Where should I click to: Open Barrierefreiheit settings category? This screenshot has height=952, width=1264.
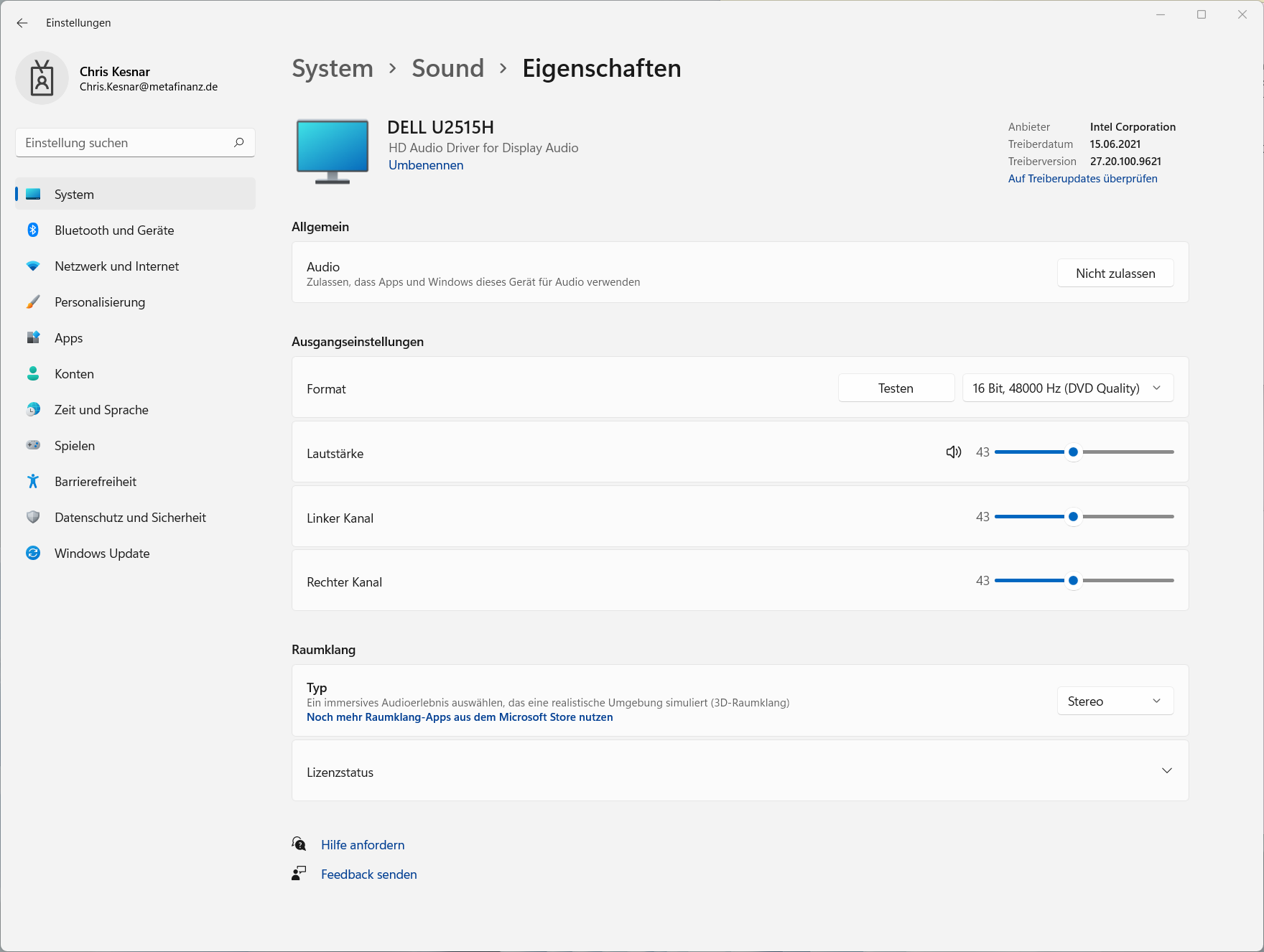(x=135, y=482)
